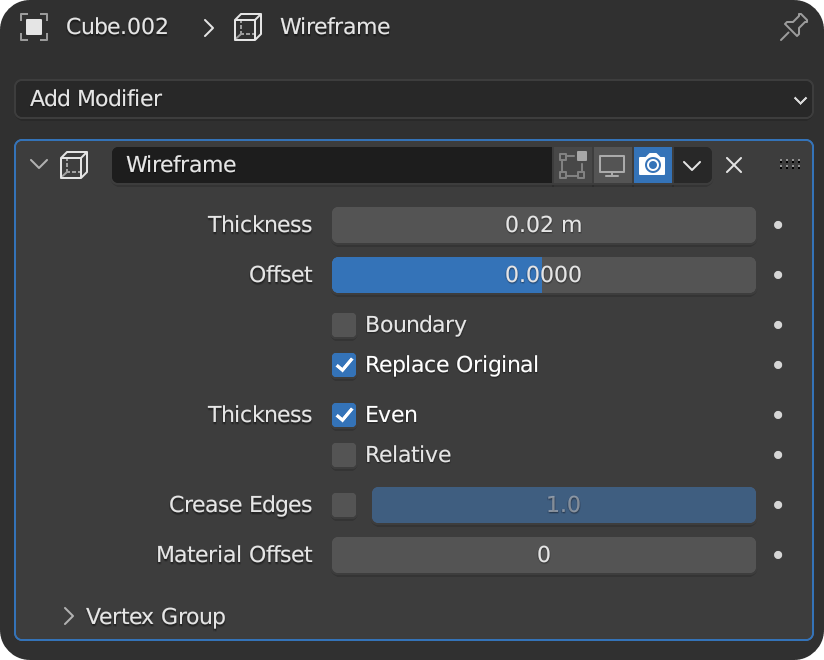Toggle modifier display in render
Image resolution: width=824 pixels, height=660 pixels.
pyautogui.click(x=653, y=165)
